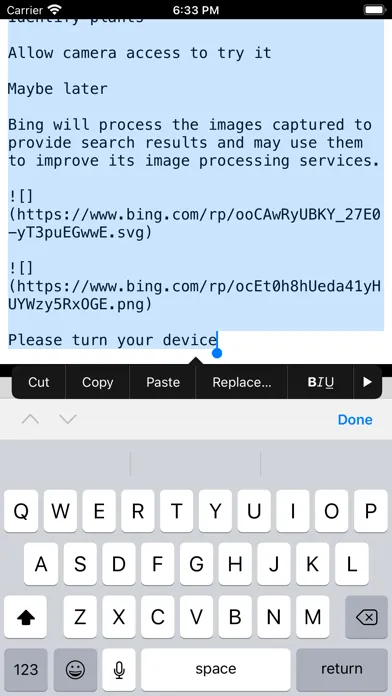Open the BIU text formatting options
Viewport: 392px width, 696px height.
pyautogui.click(x=321, y=382)
